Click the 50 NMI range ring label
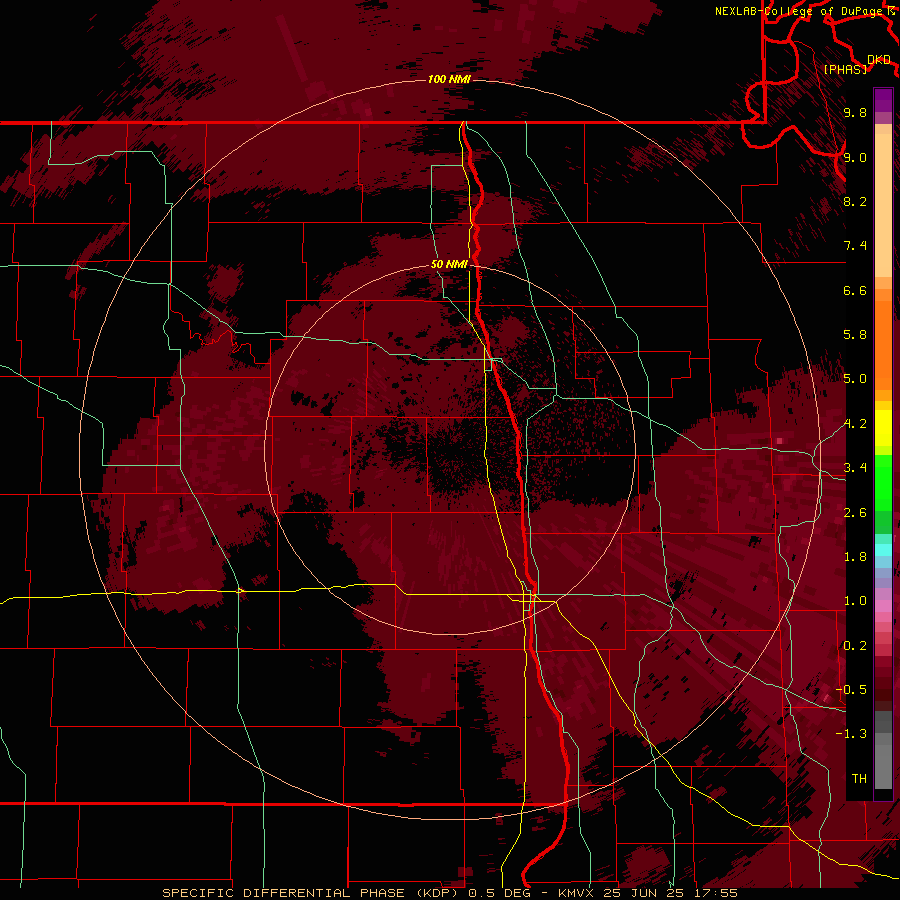Screen dimensions: 900x900 pos(449,264)
